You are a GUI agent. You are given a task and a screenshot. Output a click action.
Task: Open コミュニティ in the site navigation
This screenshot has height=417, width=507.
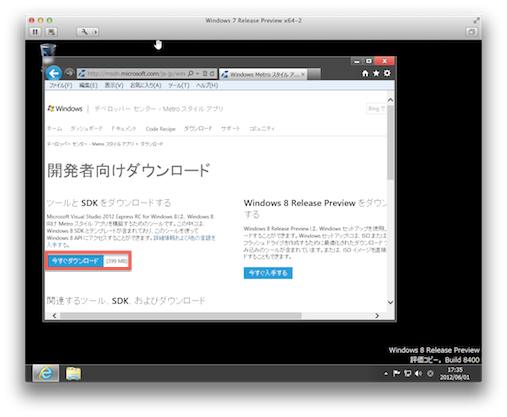[x=262, y=129]
